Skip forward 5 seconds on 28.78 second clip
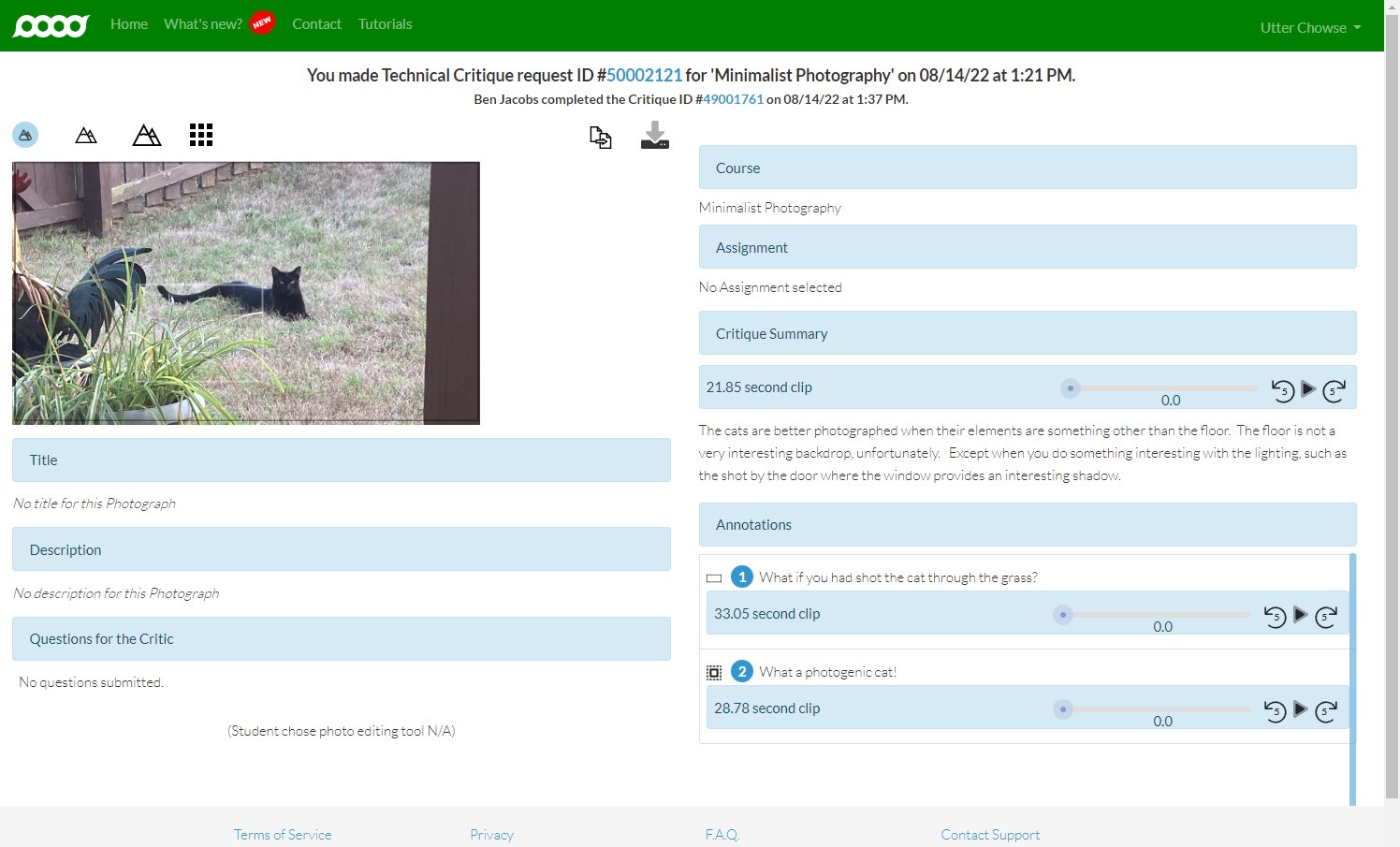Viewport: 1400px width, 847px height. point(1326,710)
